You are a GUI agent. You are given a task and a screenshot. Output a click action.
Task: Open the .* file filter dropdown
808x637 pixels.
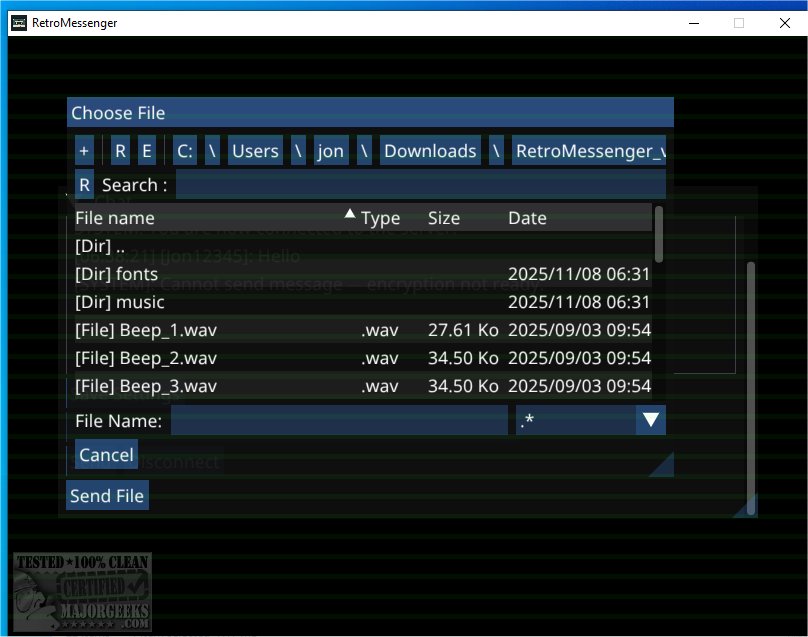pos(591,420)
